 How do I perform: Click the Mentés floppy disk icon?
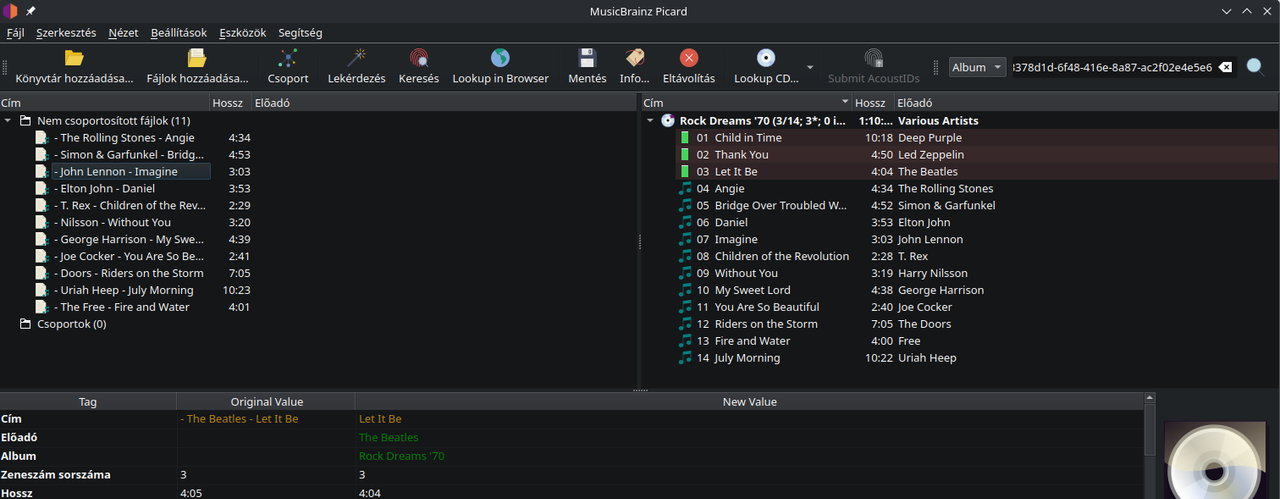click(x=587, y=58)
